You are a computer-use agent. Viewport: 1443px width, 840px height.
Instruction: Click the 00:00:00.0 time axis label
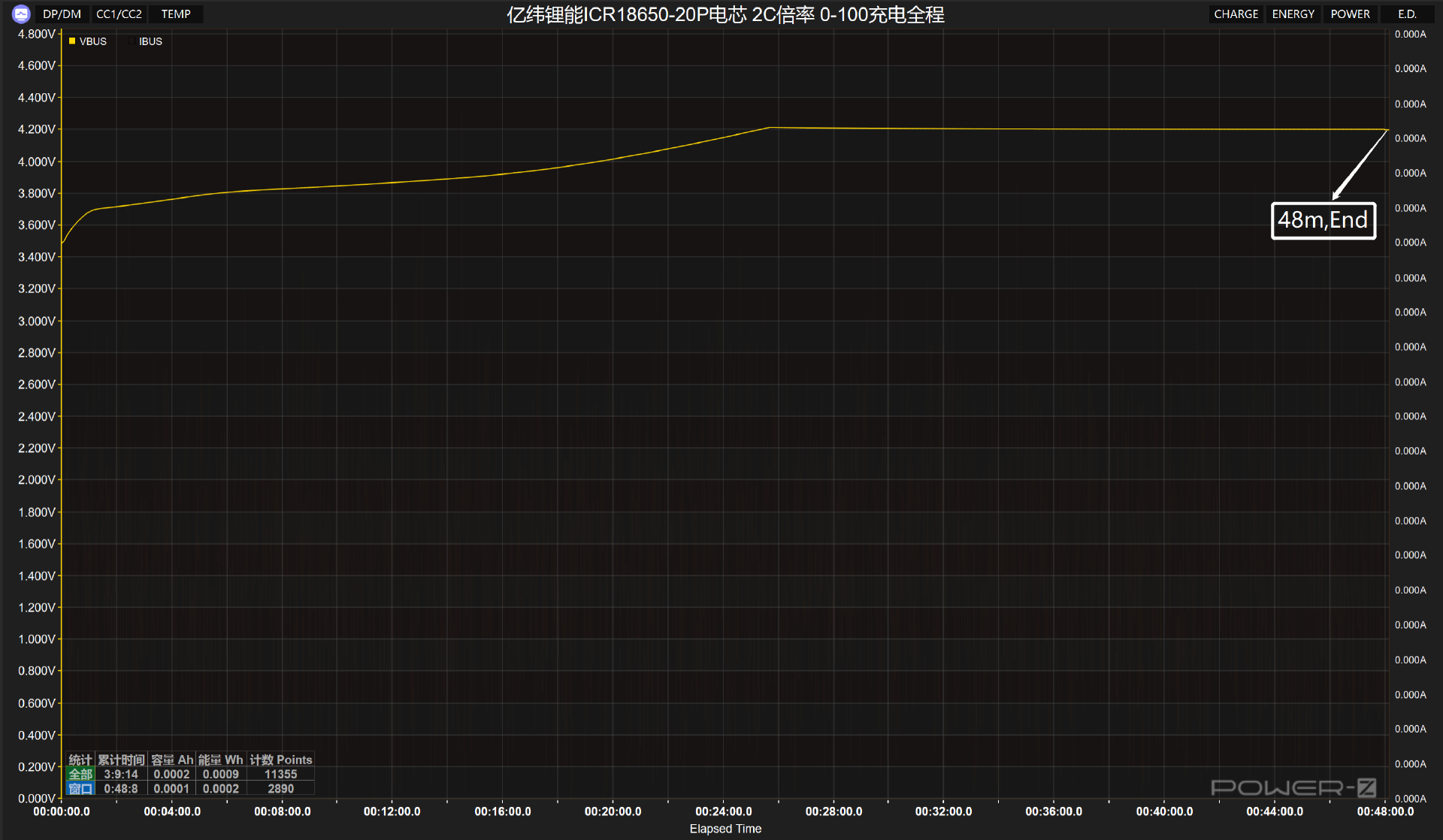click(62, 811)
